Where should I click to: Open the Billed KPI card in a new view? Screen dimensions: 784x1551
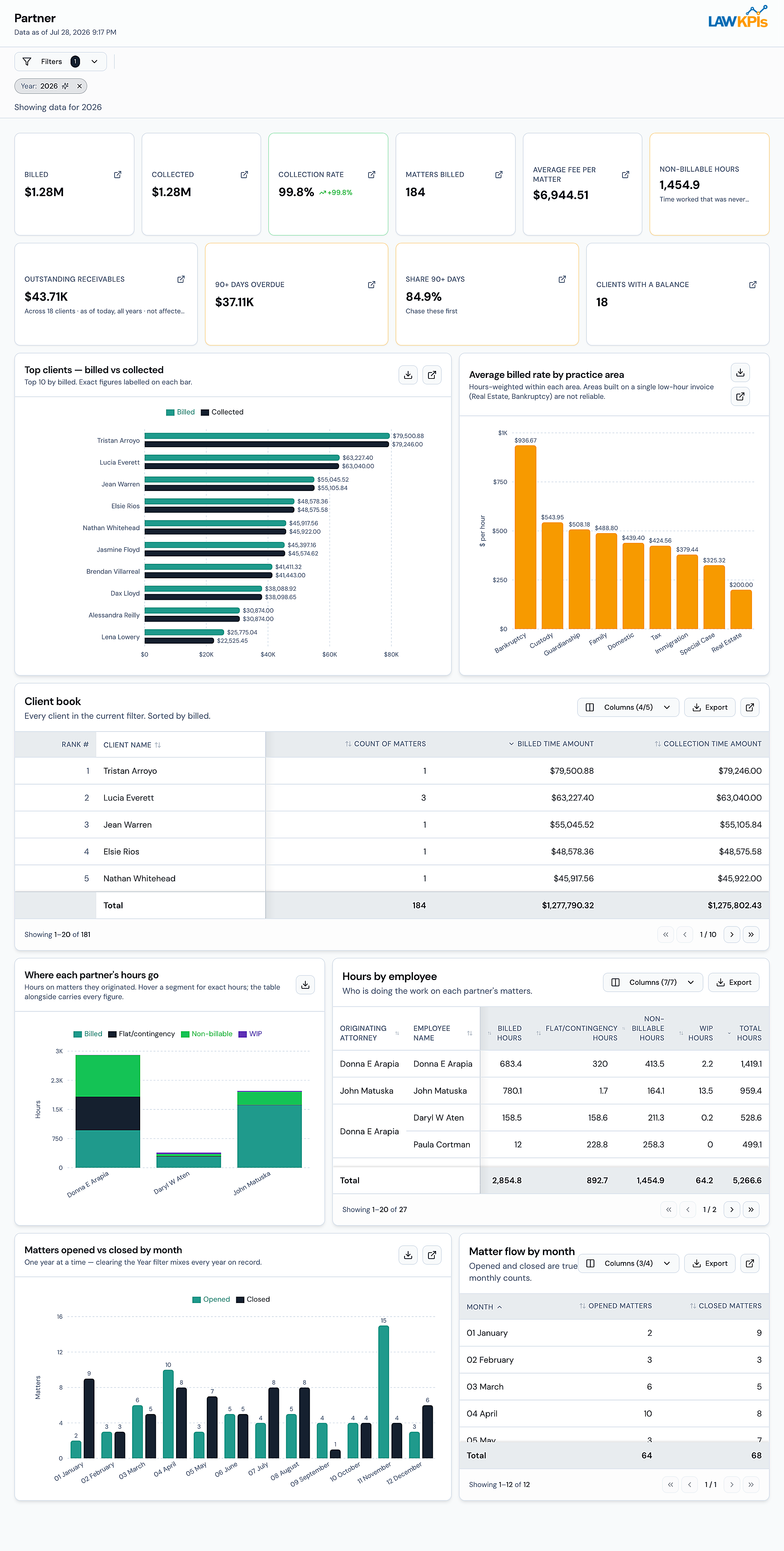click(x=117, y=175)
